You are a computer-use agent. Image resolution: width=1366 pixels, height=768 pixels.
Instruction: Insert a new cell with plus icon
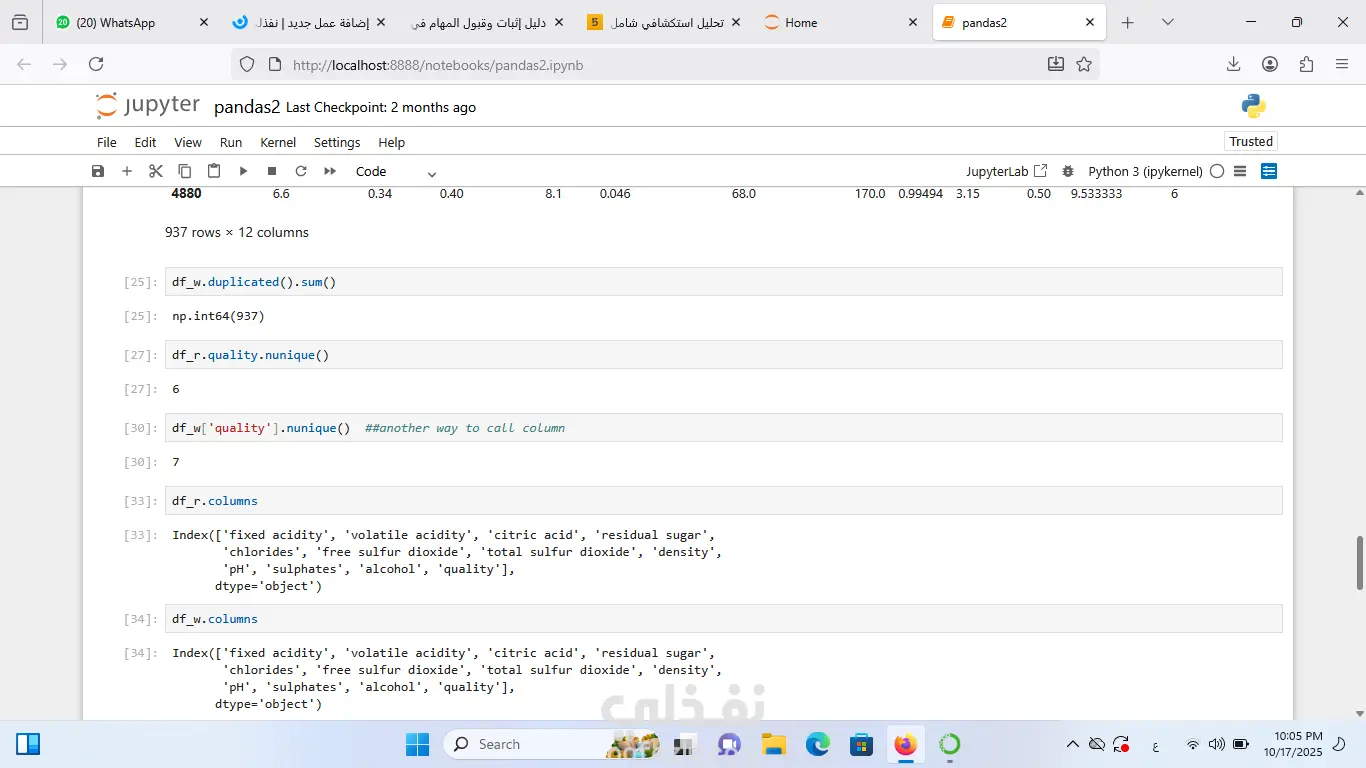[x=127, y=171]
